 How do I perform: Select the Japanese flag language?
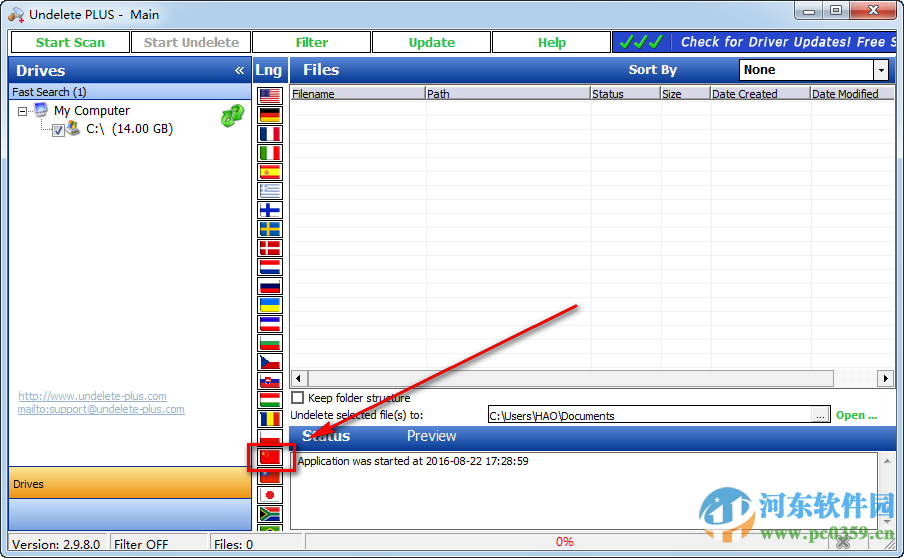point(270,495)
